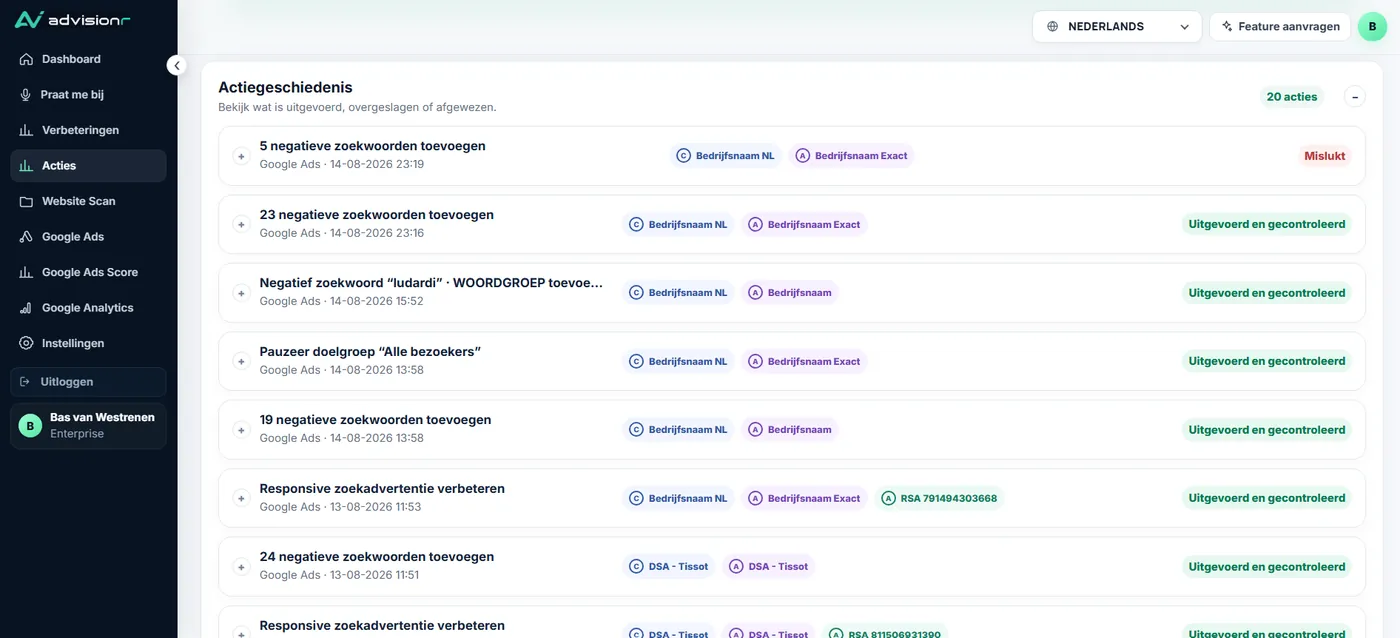Click Uitgevoerd en gecontroleerd badge on 23 negatieve row

(x=1267, y=224)
